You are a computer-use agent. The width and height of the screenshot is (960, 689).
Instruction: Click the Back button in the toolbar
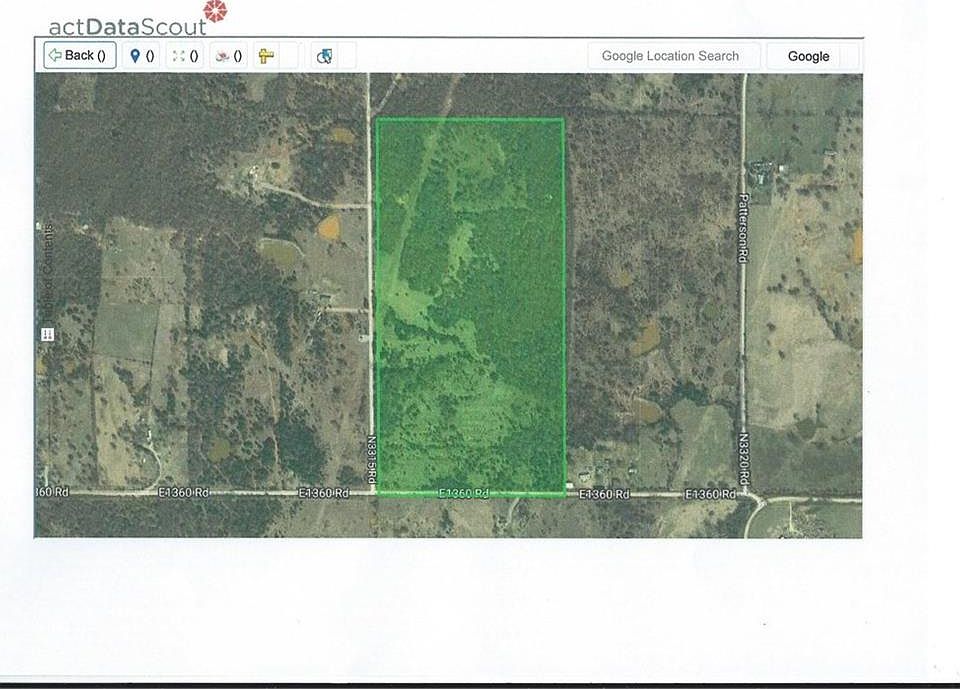pos(81,56)
